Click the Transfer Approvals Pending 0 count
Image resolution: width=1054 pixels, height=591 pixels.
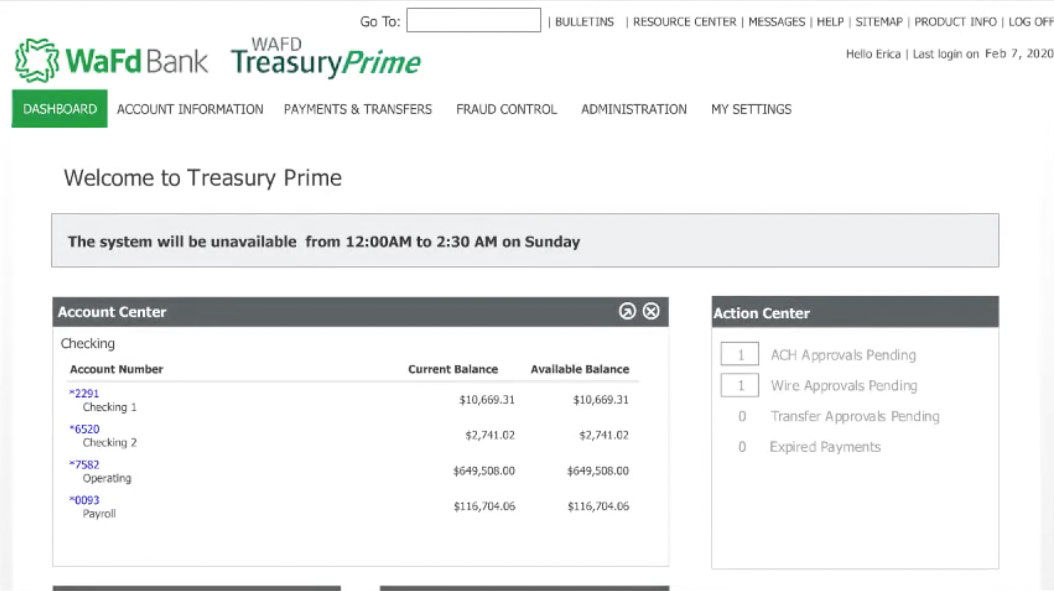pyautogui.click(x=741, y=416)
